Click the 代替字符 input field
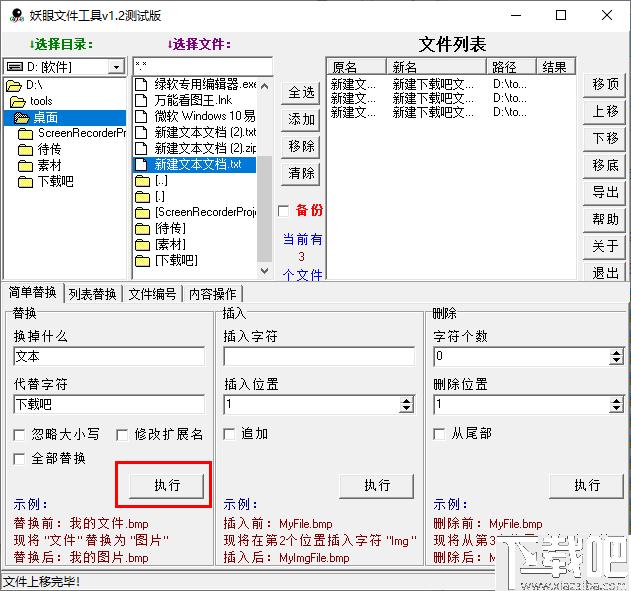This screenshot has width=631, height=591. click(109, 404)
